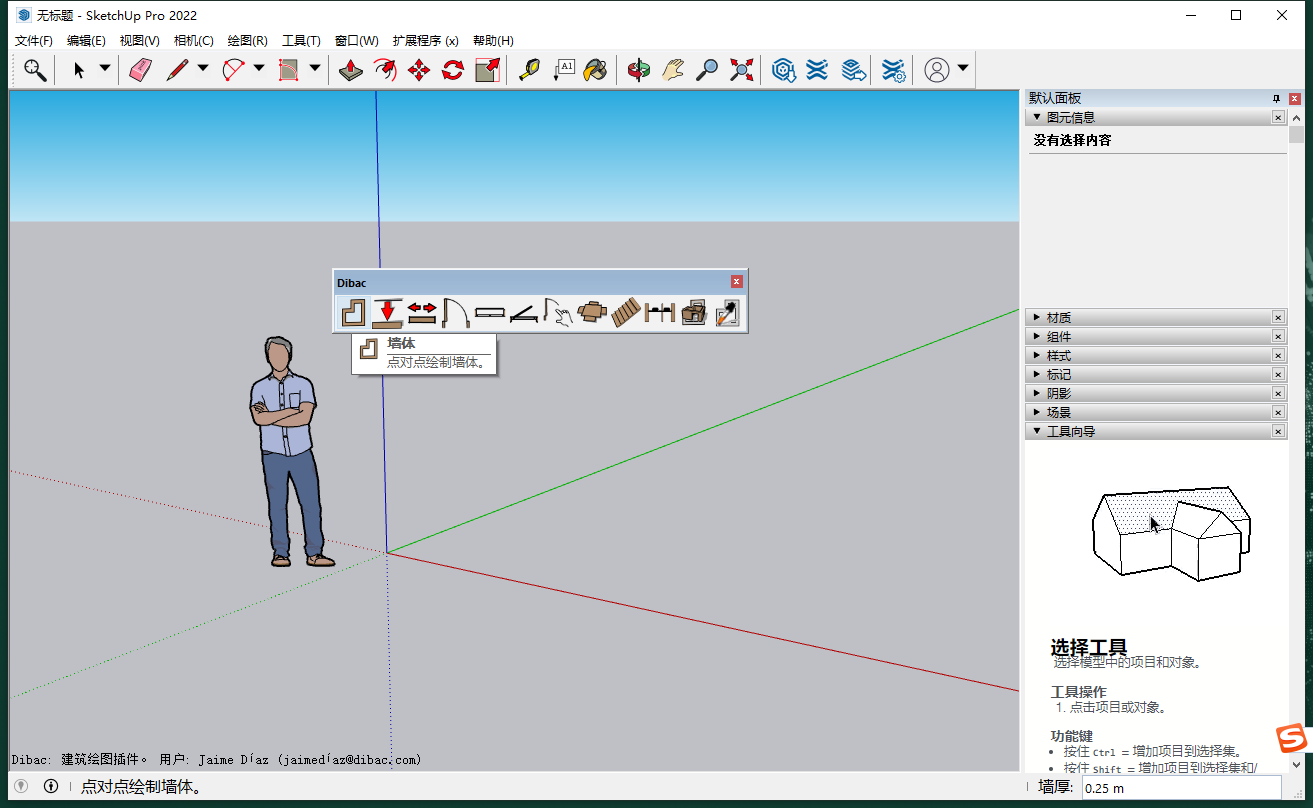
Task: Expand the 场景 panel section
Action: pyautogui.click(x=1037, y=412)
